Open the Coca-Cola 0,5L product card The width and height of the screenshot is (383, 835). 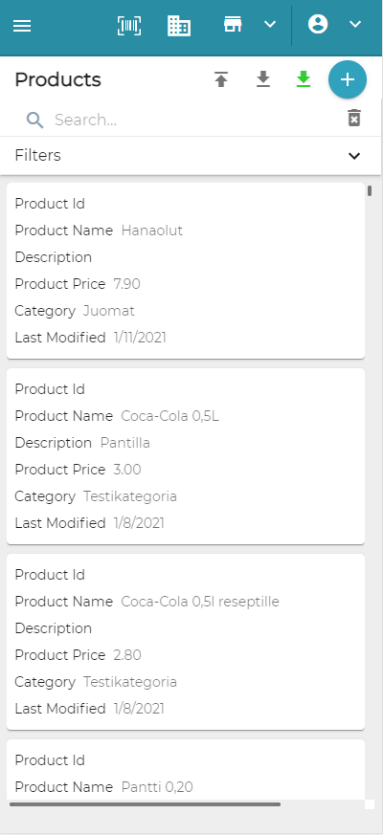coord(185,456)
